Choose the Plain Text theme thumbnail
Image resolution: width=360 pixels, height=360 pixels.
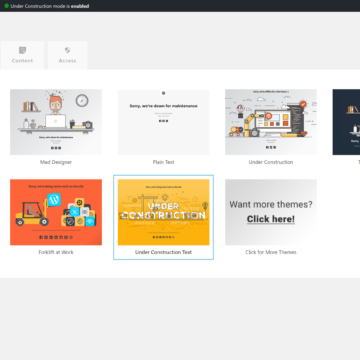(163, 122)
